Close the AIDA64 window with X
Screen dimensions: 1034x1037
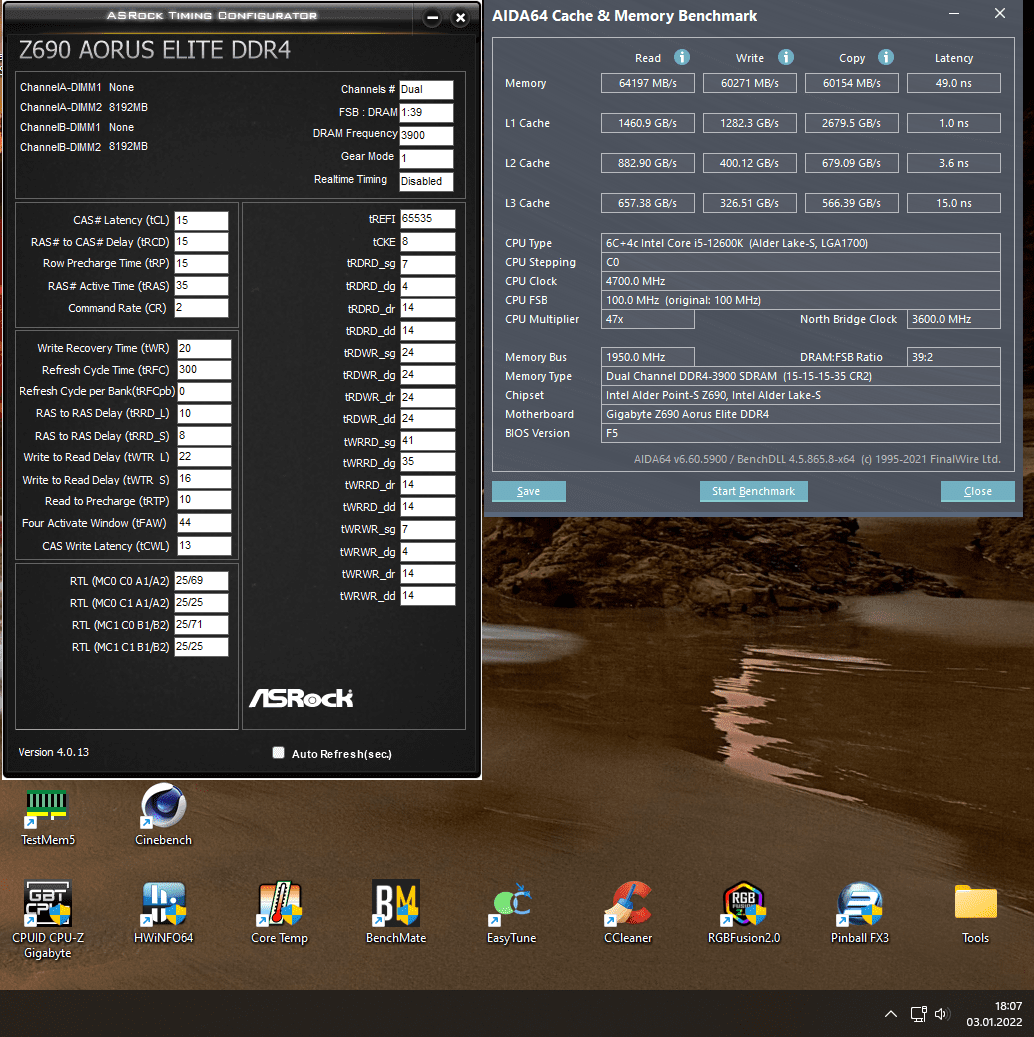click(x=1000, y=14)
